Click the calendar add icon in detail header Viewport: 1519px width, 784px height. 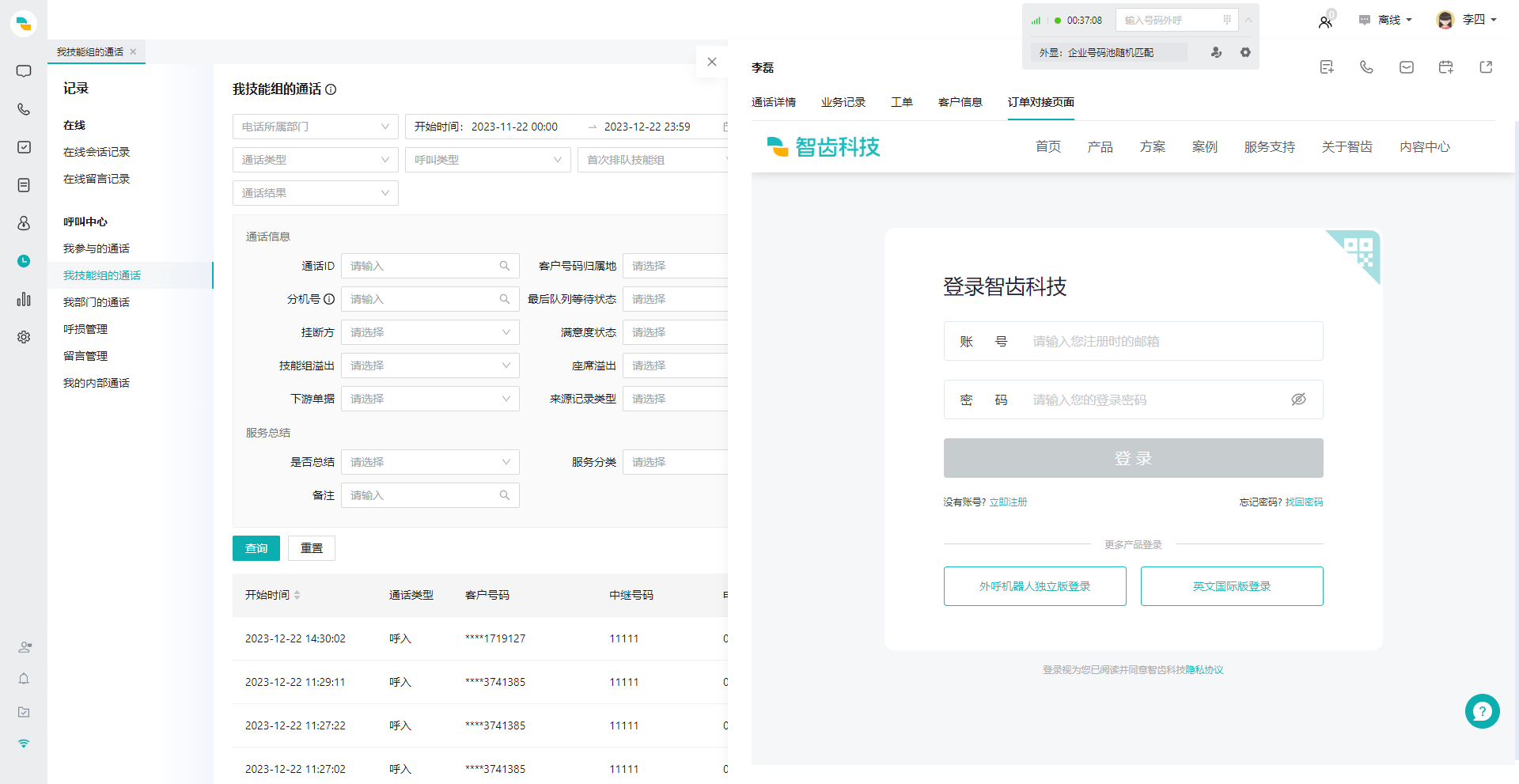pyautogui.click(x=1446, y=67)
